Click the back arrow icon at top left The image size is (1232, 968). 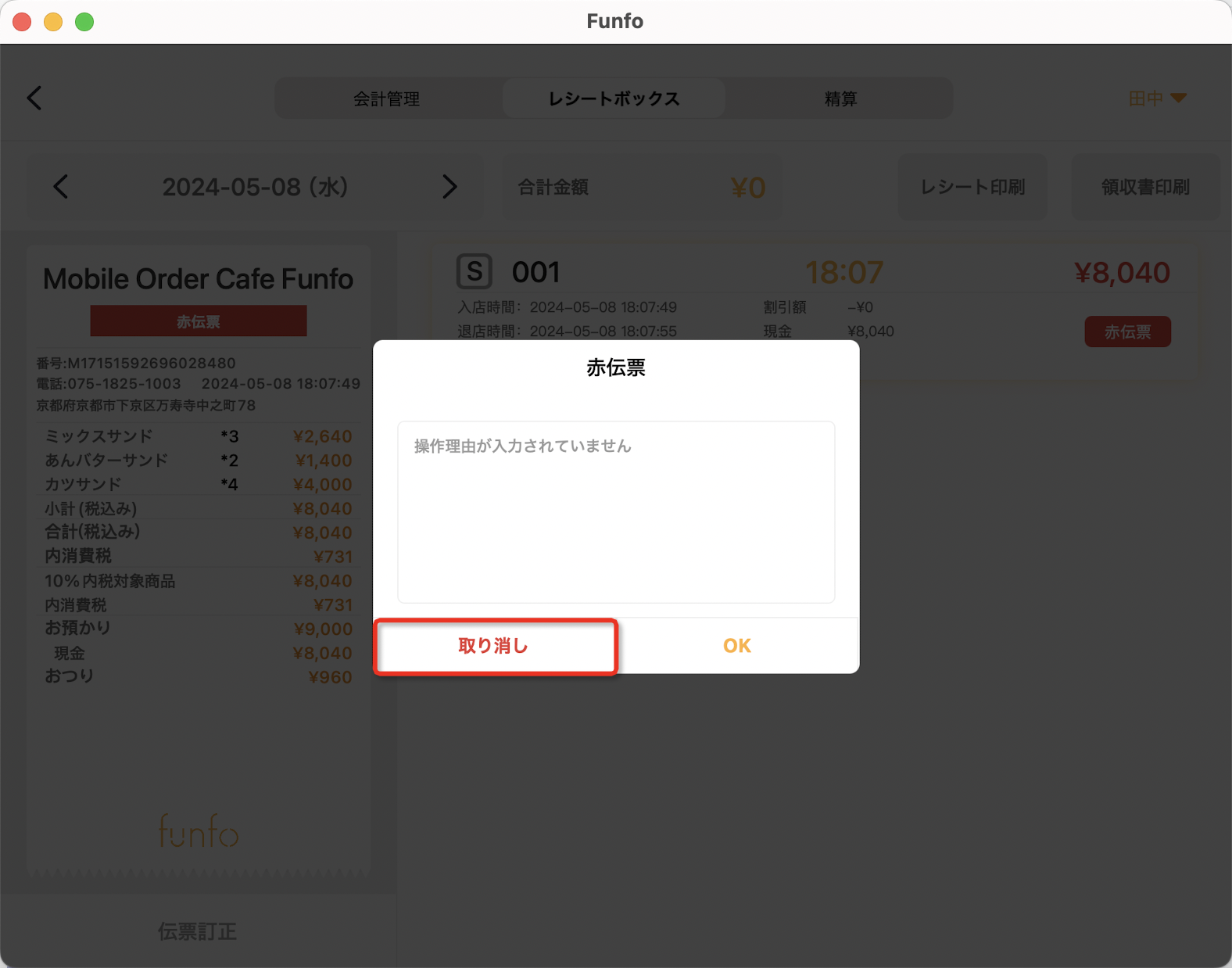34,98
